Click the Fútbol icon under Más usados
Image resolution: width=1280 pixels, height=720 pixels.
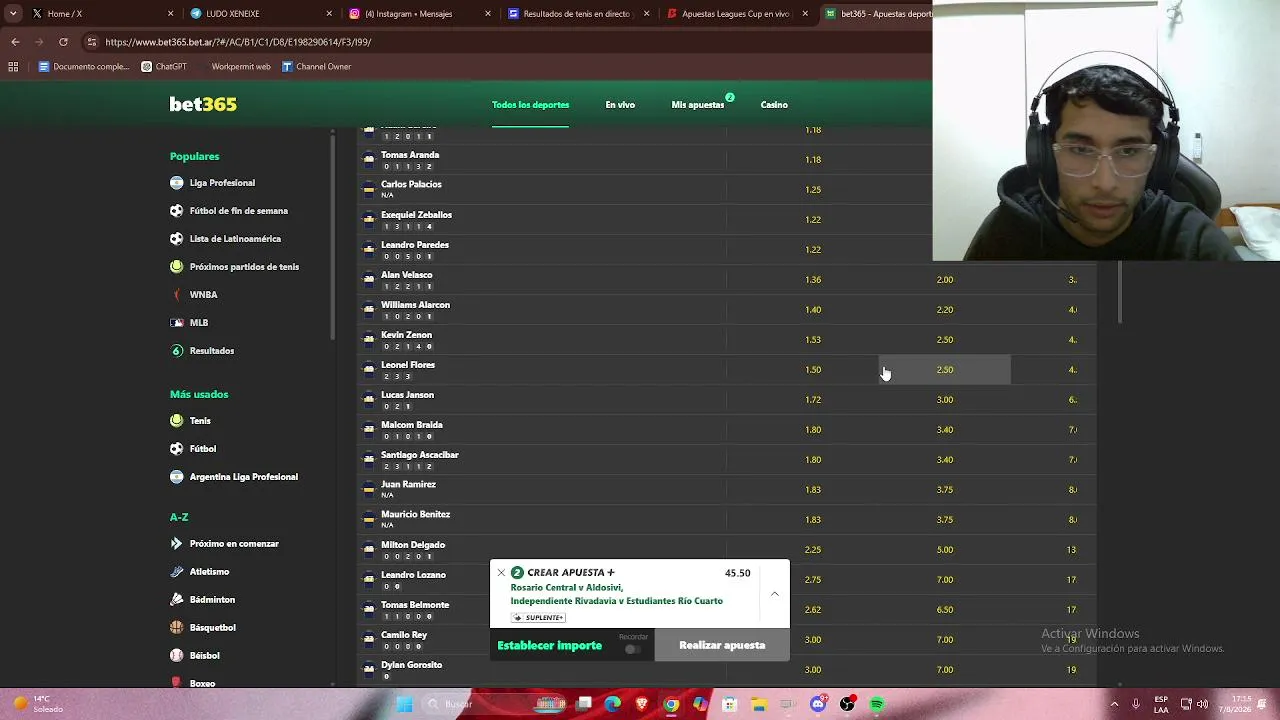177,449
